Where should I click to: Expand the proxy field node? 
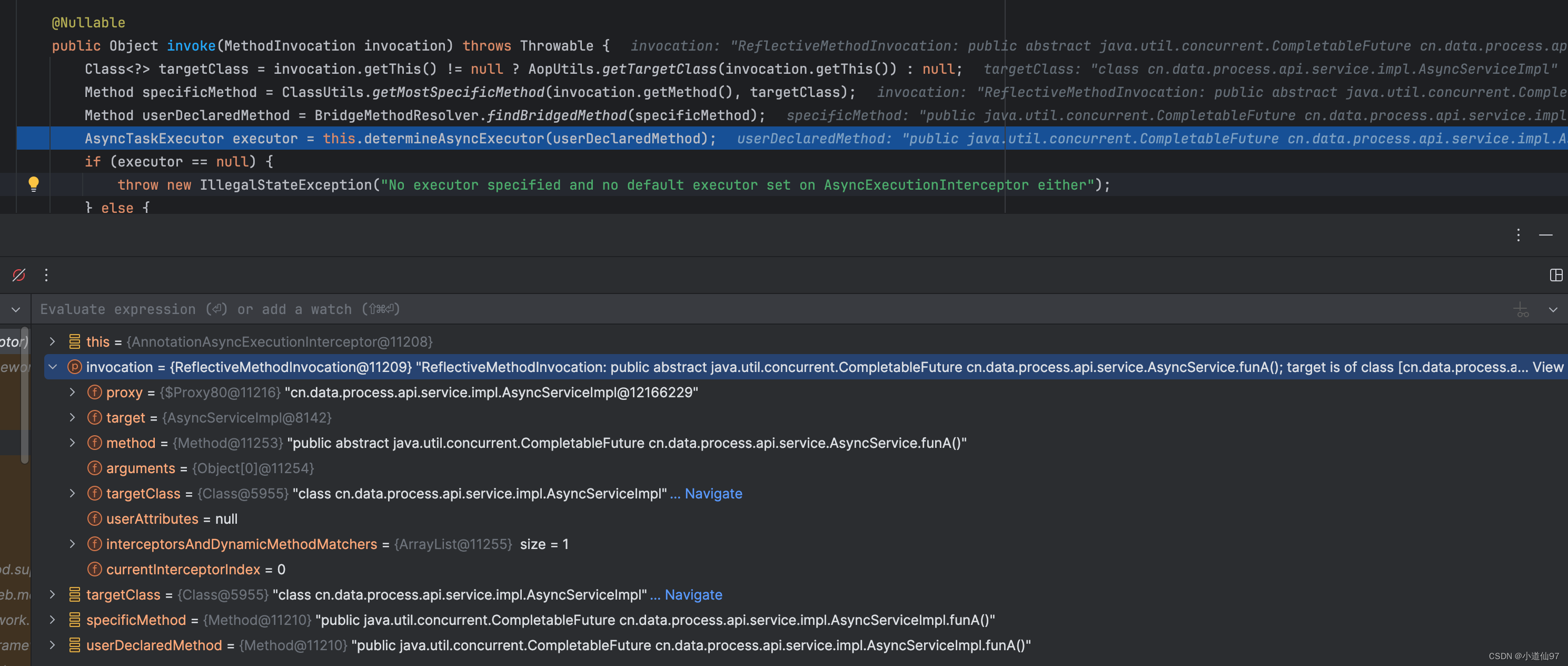click(73, 393)
